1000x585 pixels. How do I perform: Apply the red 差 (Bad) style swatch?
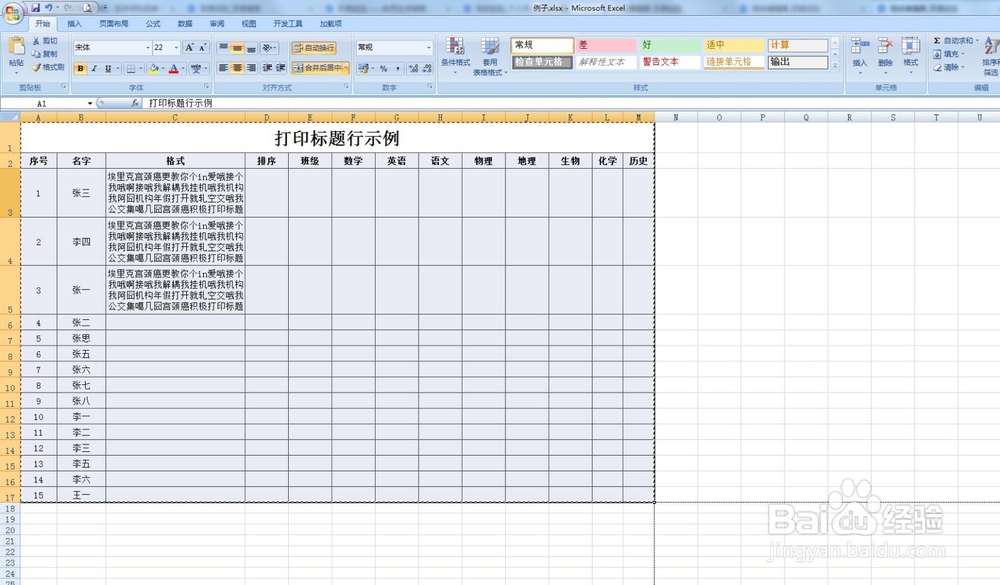click(x=606, y=45)
